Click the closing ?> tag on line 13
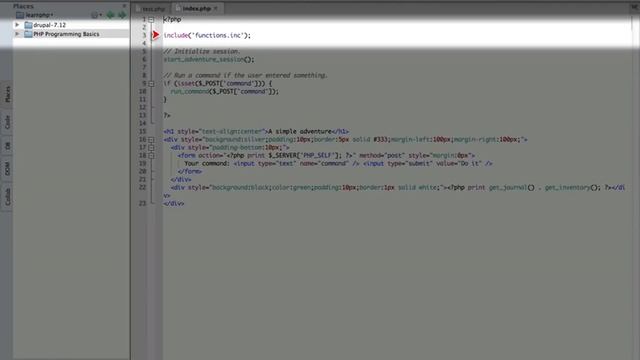This screenshot has height=360, width=640. point(167,116)
